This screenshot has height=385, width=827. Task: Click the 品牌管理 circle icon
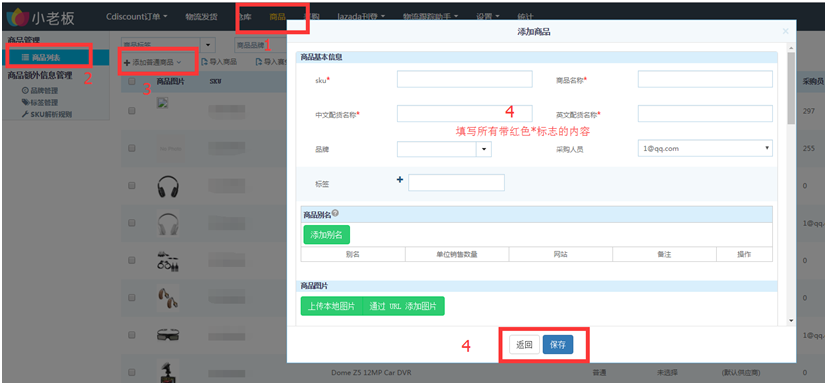[x=25, y=90]
